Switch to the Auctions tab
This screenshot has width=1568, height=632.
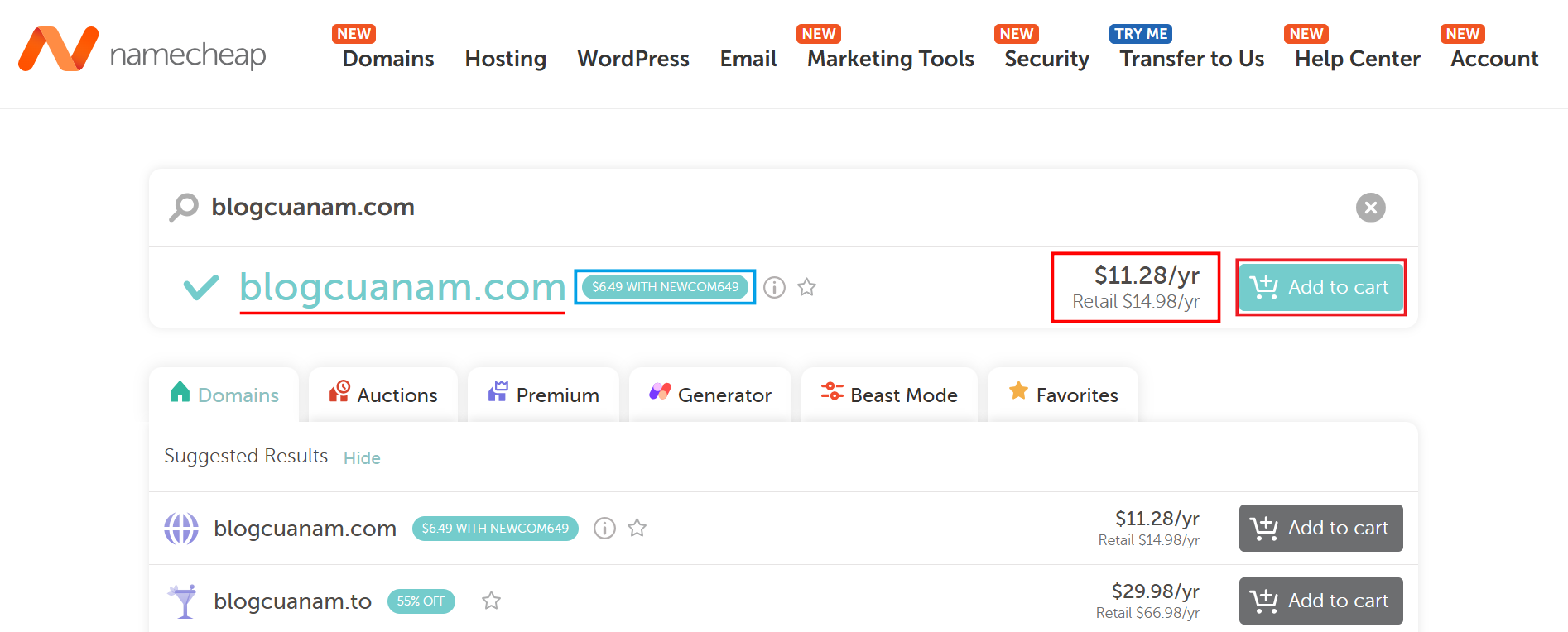click(x=383, y=395)
